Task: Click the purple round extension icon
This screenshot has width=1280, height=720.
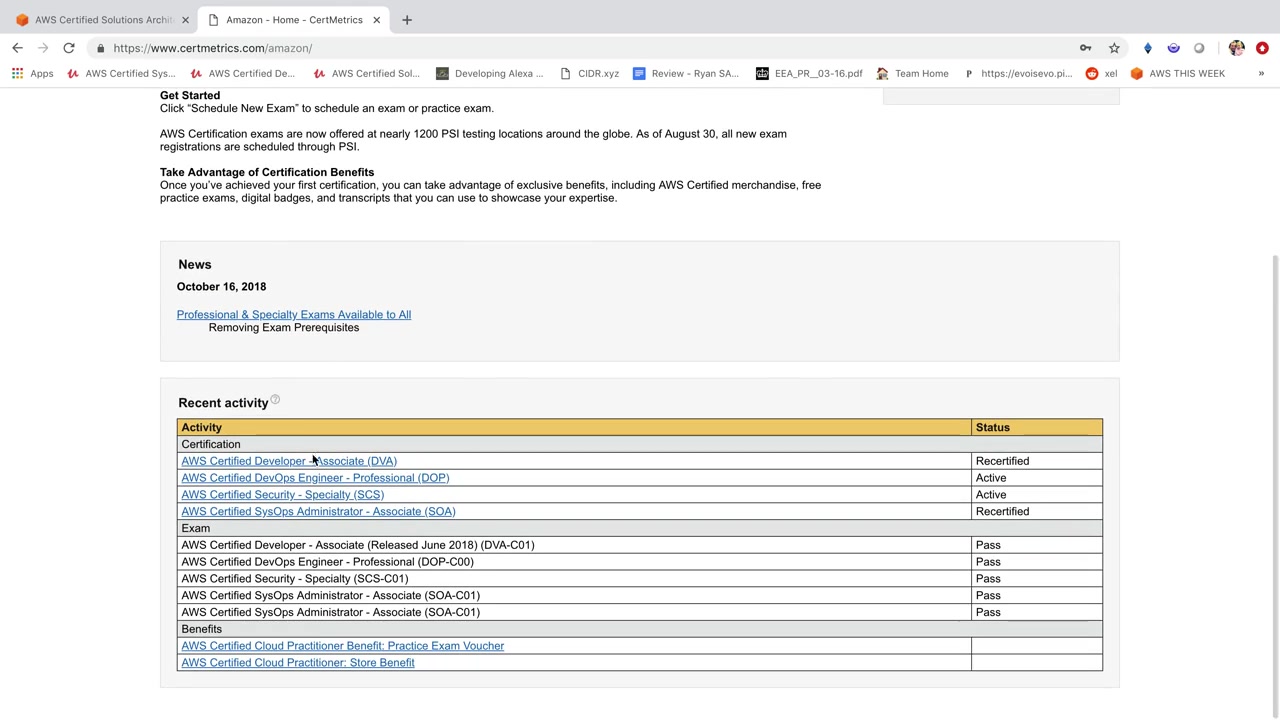Action: (x=1173, y=48)
